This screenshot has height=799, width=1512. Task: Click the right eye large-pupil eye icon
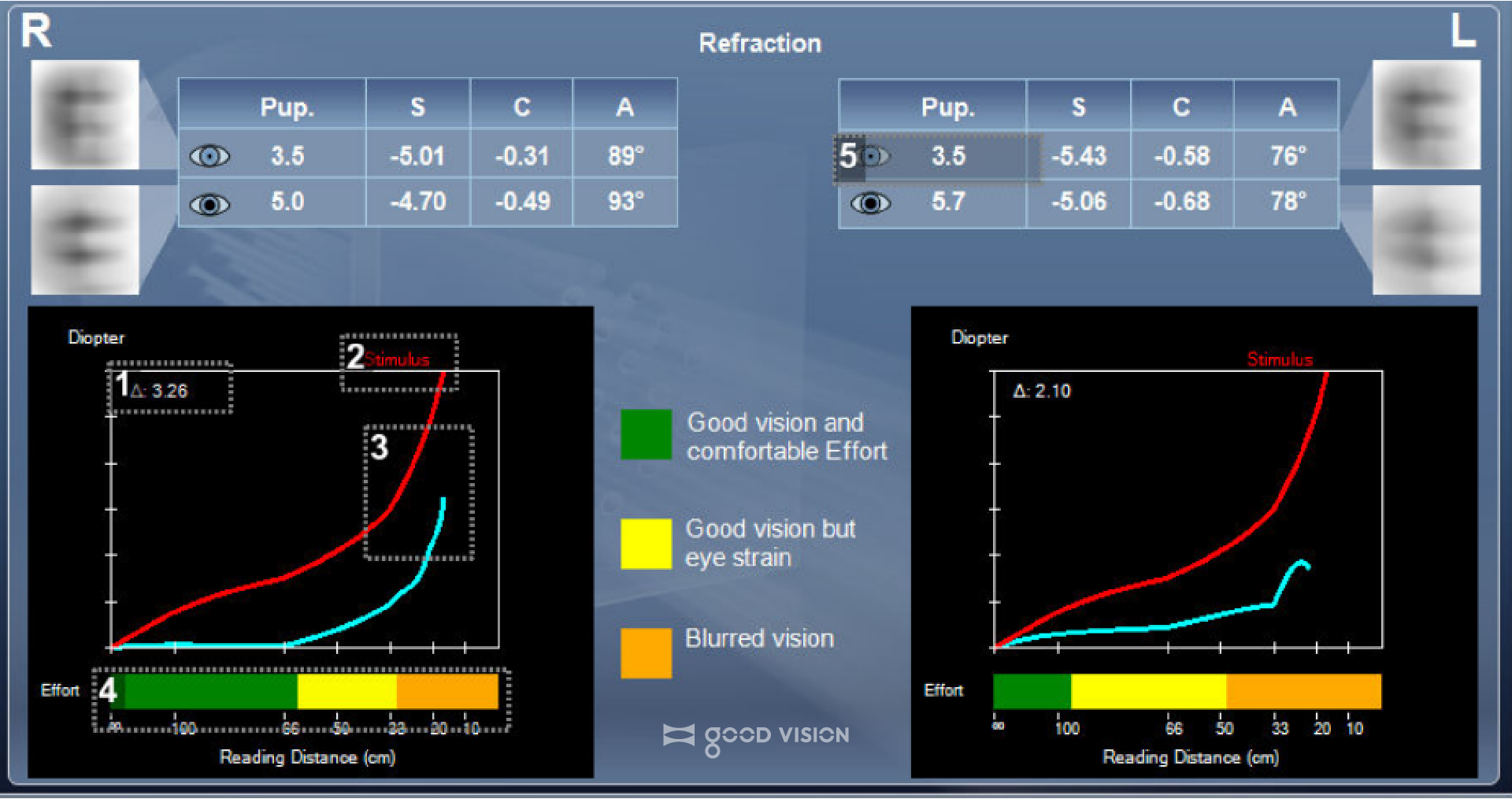pos(209,205)
